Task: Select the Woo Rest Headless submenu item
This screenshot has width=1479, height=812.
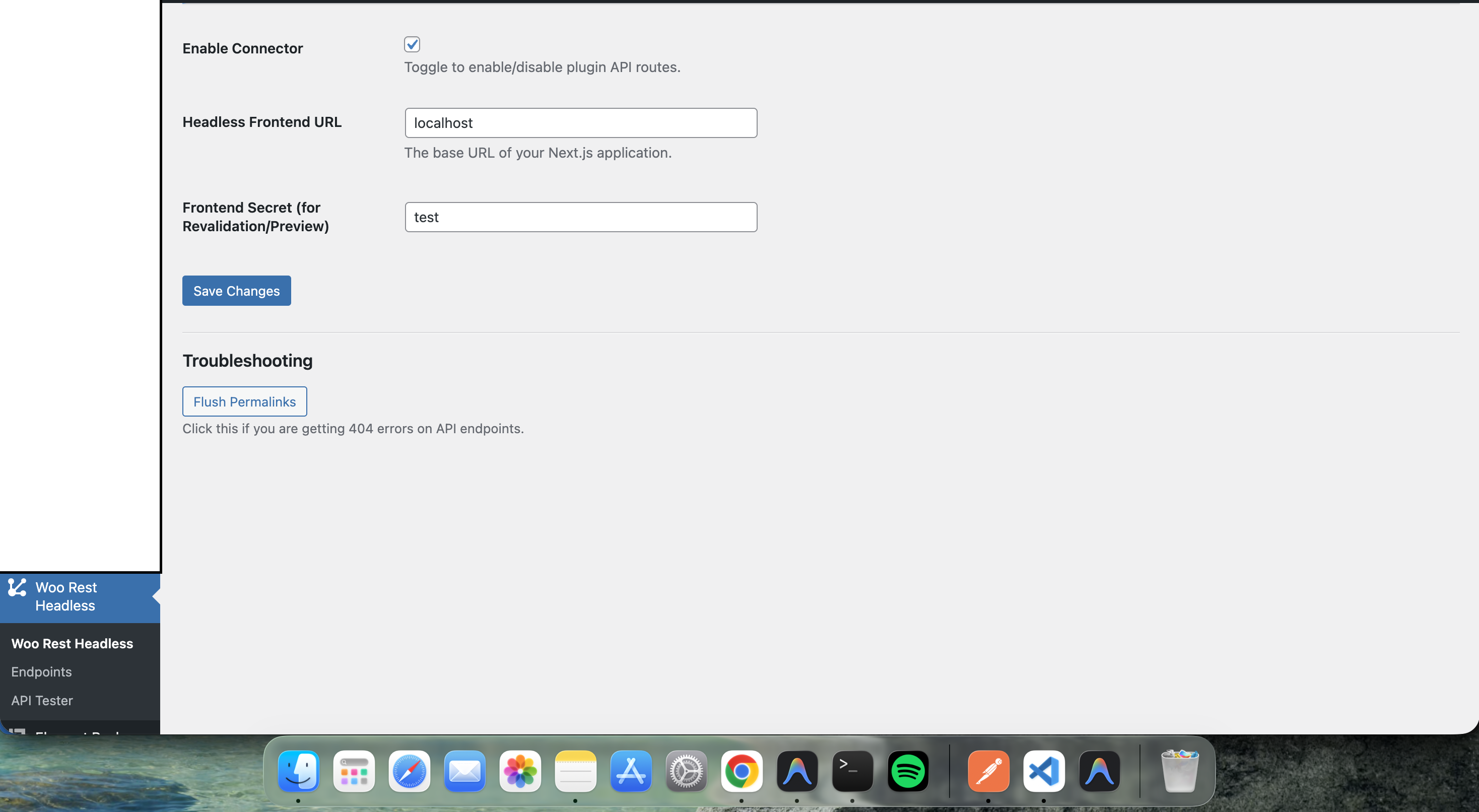Action: click(x=73, y=643)
